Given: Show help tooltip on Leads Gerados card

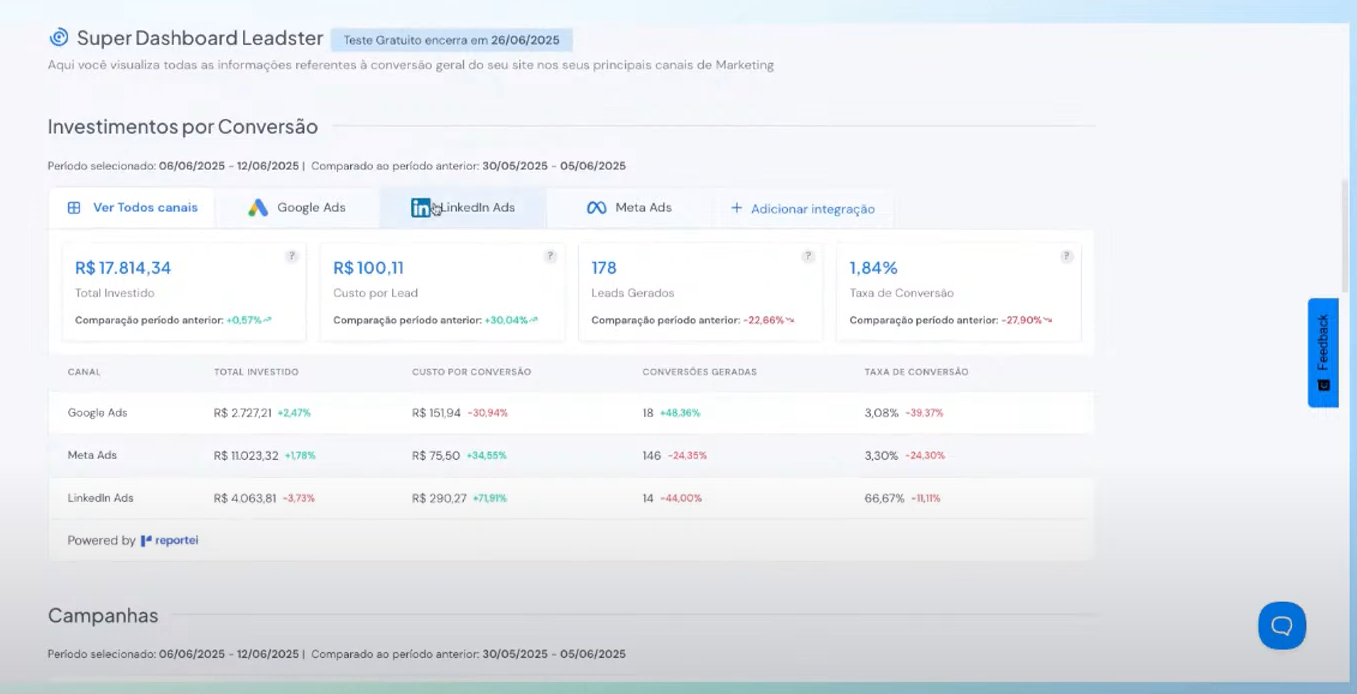Looking at the screenshot, I should pos(808,257).
